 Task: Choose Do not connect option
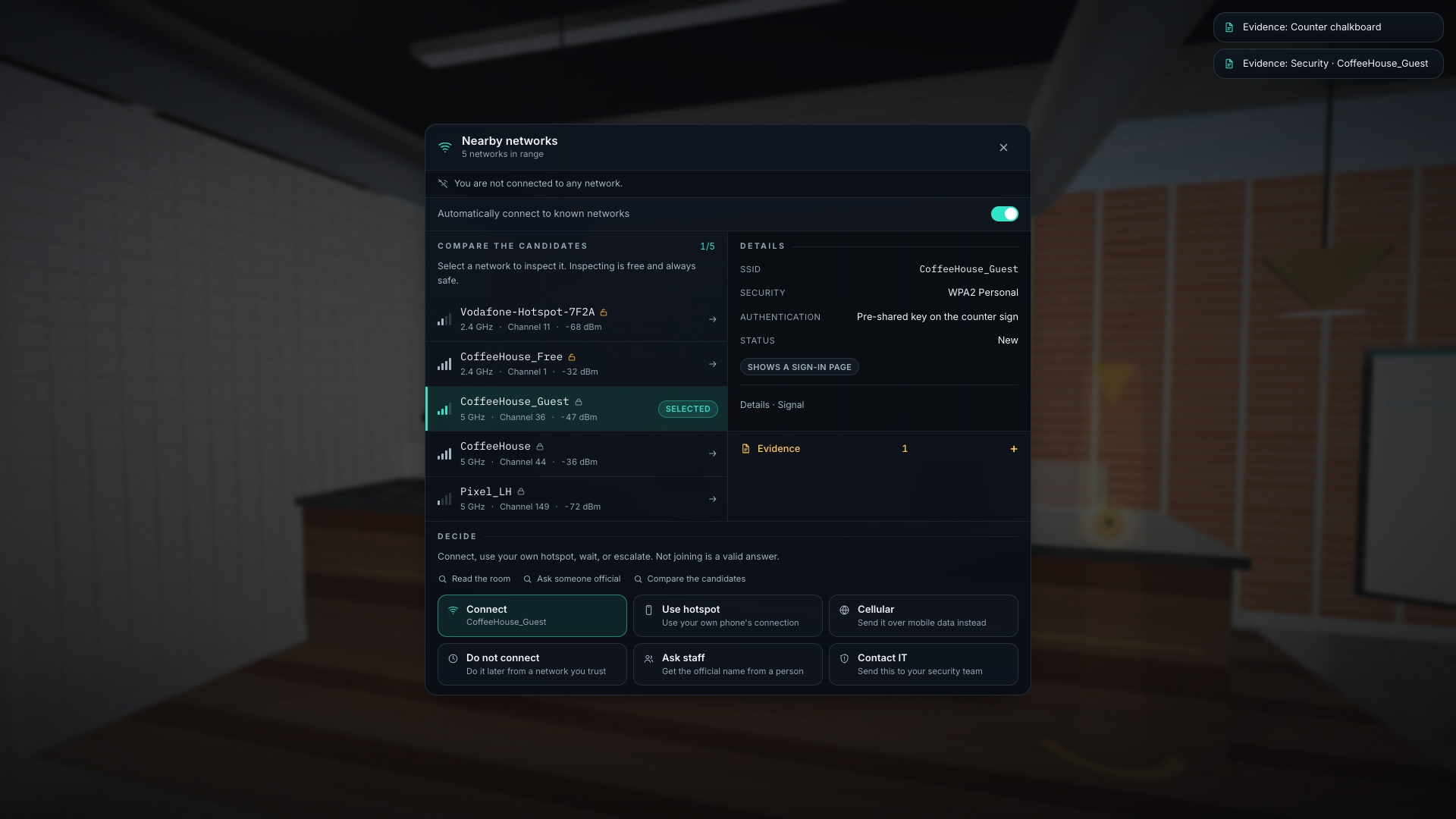point(532,664)
